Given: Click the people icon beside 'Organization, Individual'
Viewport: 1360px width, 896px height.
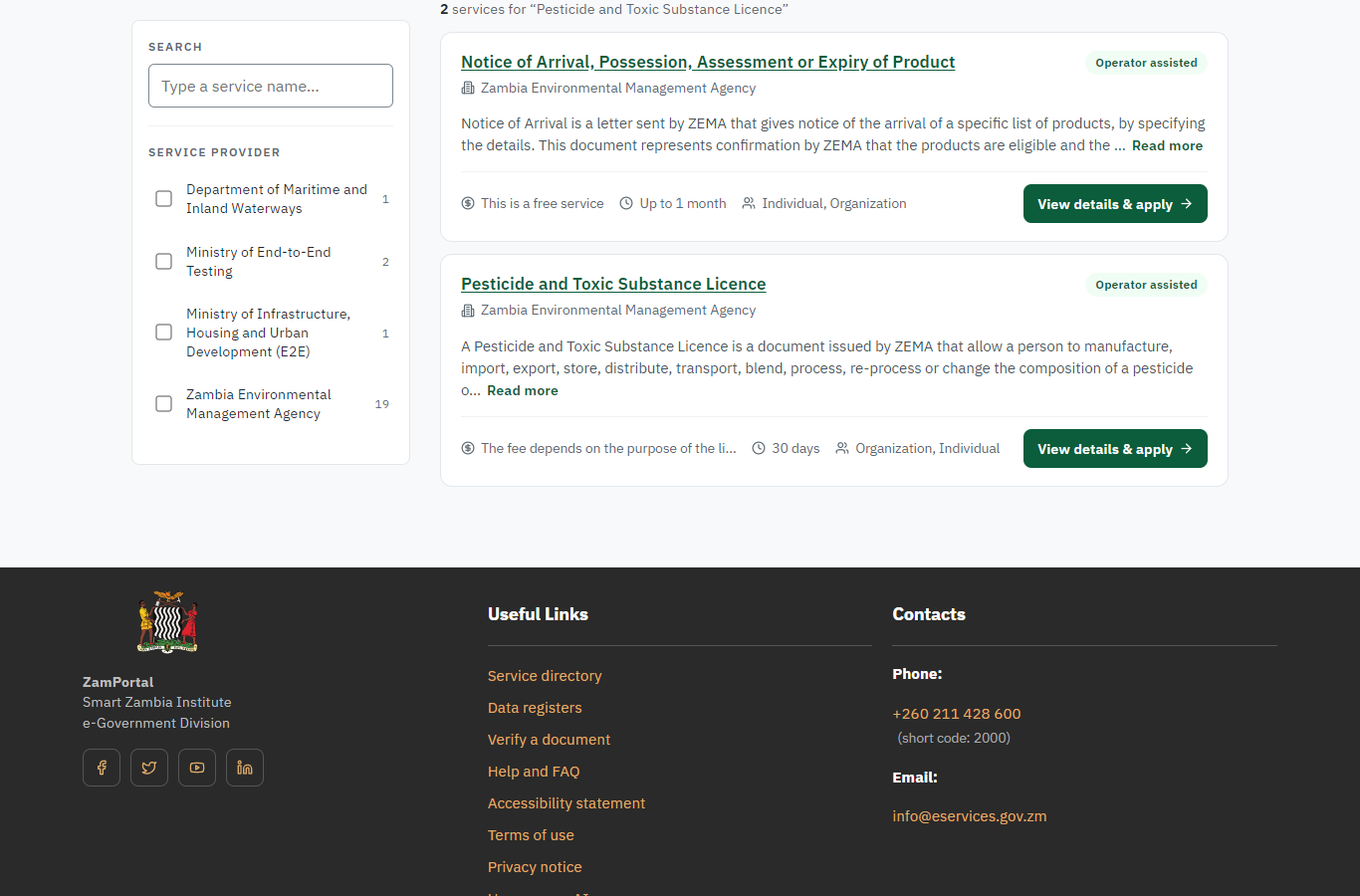Looking at the screenshot, I should pyautogui.click(x=842, y=448).
